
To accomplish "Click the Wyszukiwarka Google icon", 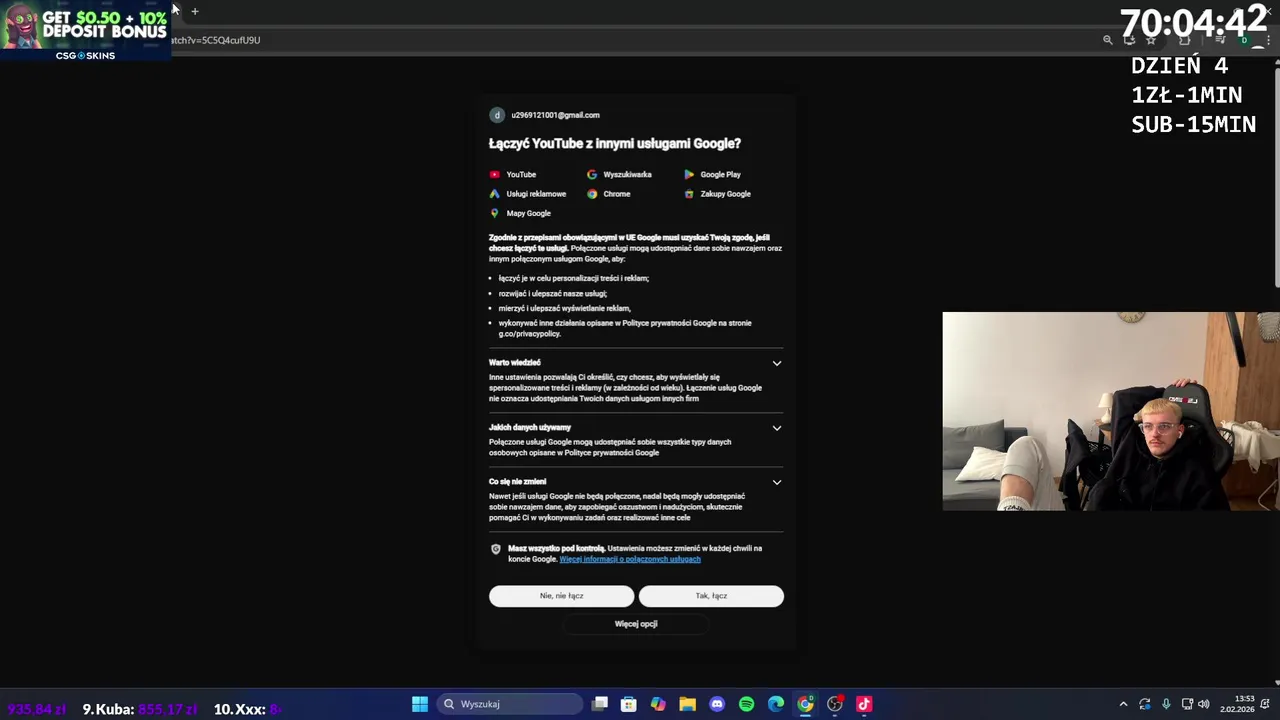I will 592,174.
